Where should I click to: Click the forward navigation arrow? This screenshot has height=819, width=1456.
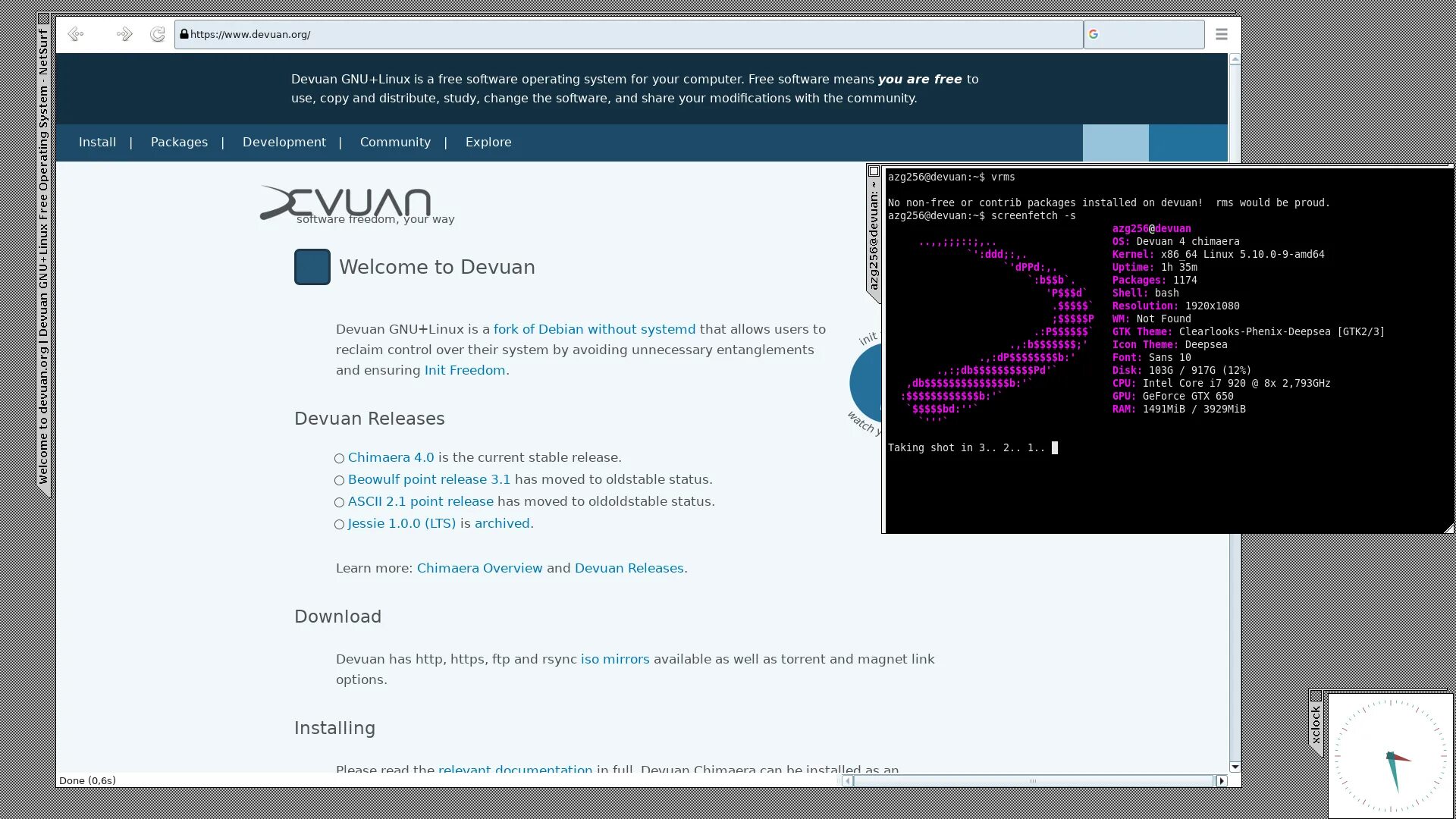(x=124, y=34)
